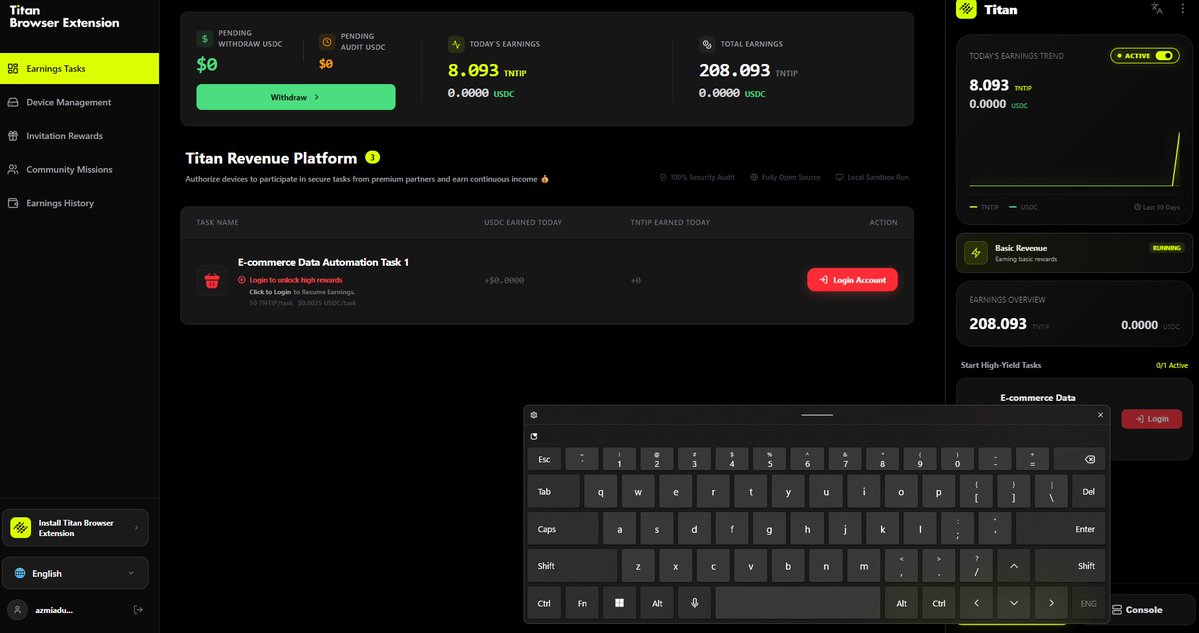
Task: Click the pending withdraw dollar icon
Action: pyautogui.click(x=204, y=39)
